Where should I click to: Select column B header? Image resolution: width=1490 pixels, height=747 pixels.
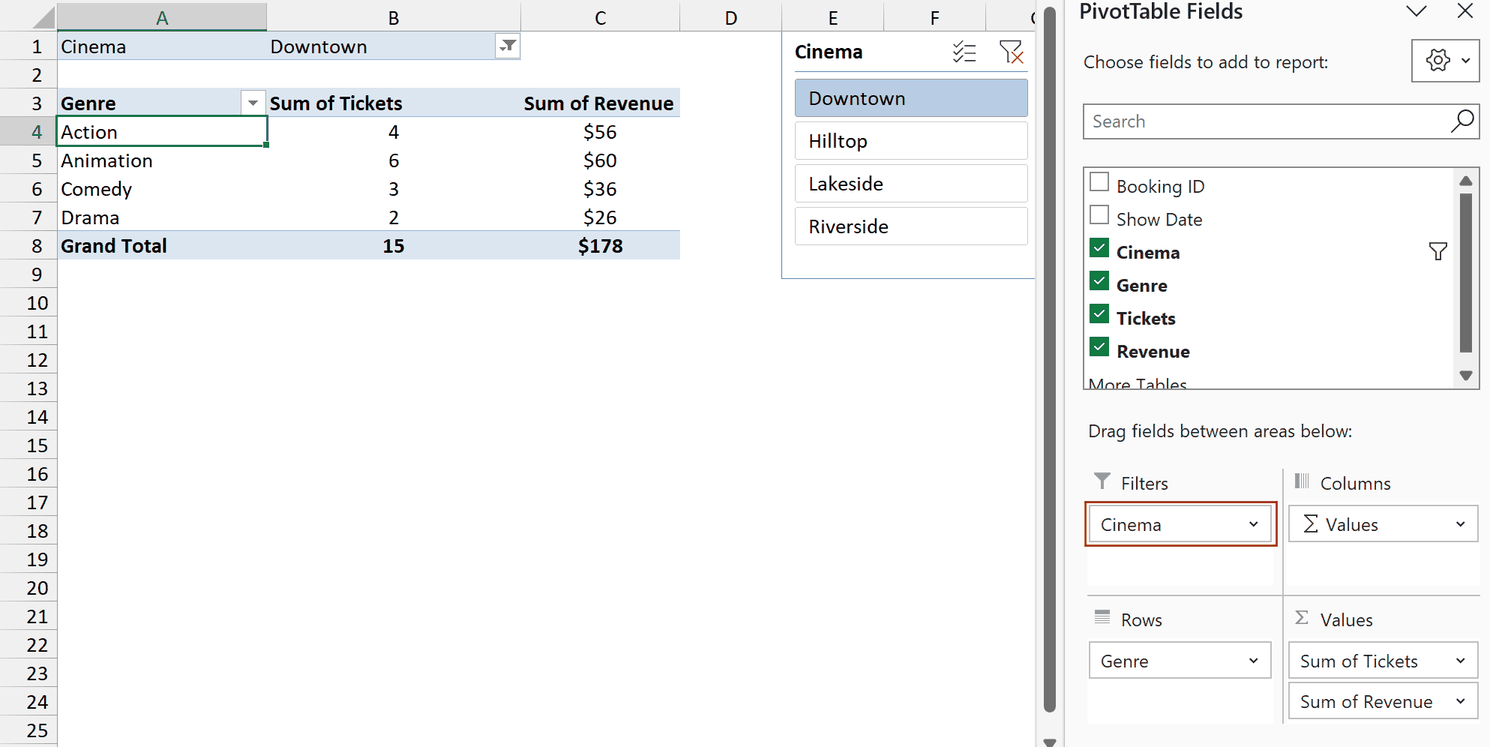[394, 17]
